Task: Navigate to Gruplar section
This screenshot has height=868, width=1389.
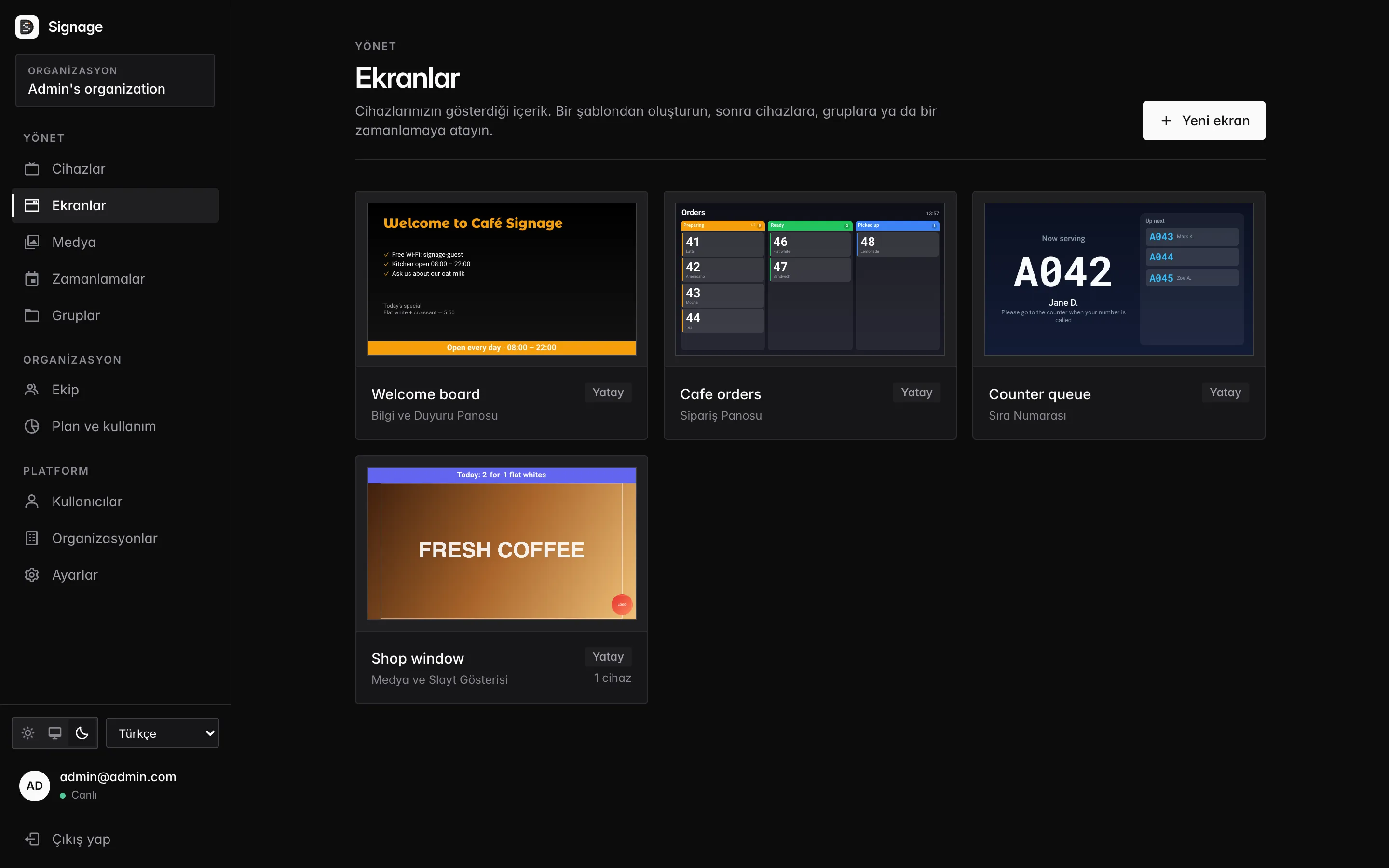Action: [115, 316]
